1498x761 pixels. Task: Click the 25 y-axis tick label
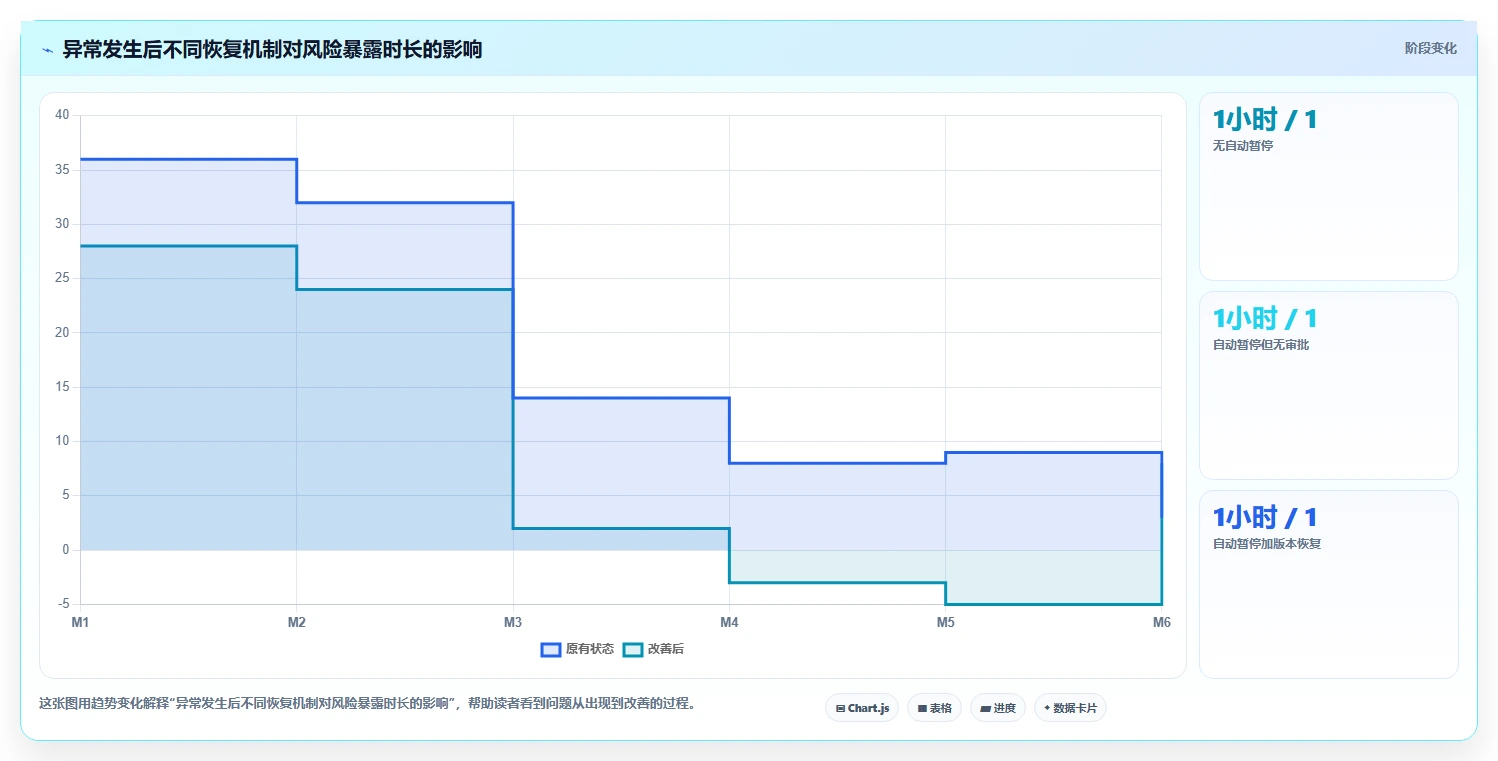62,278
